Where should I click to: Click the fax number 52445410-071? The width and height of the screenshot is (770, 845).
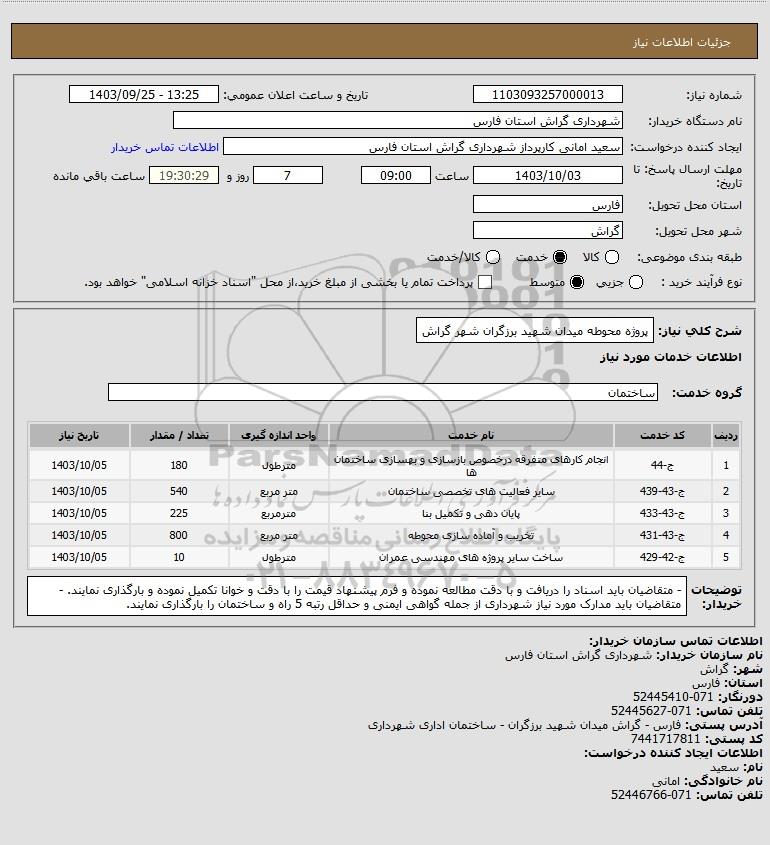tap(673, 697)
